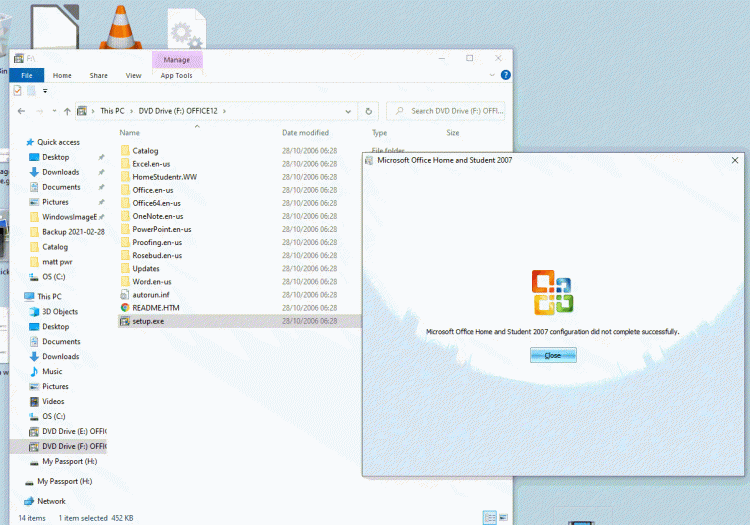
Task: Click the New folder quick access icon
Action: coord(32,90)
